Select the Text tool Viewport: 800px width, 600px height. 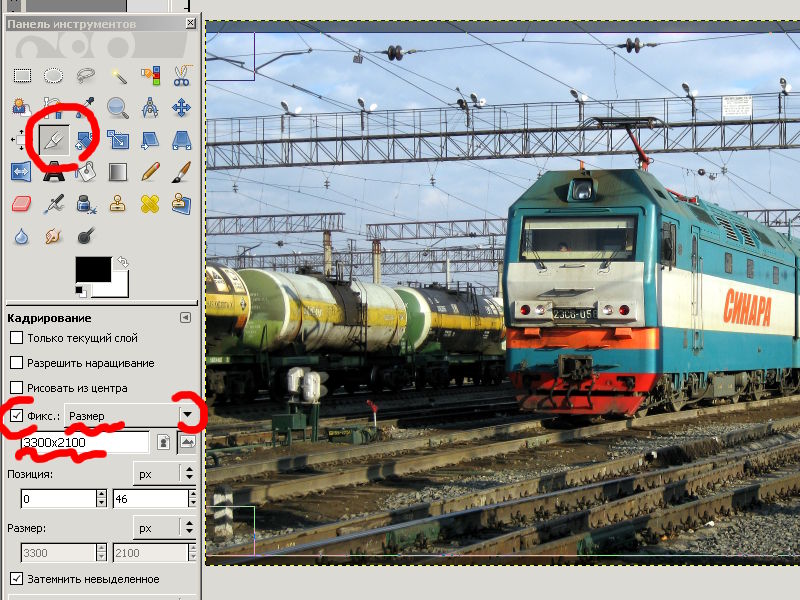point(54,172)
